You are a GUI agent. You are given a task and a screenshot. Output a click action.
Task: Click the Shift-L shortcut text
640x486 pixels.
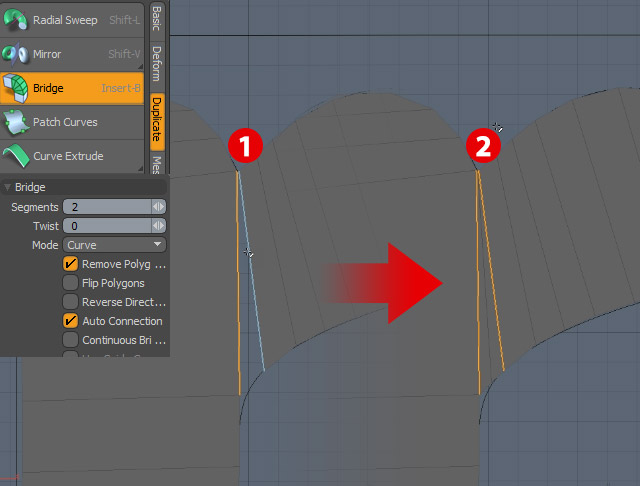pyautogui.click(x=124, y=20)
